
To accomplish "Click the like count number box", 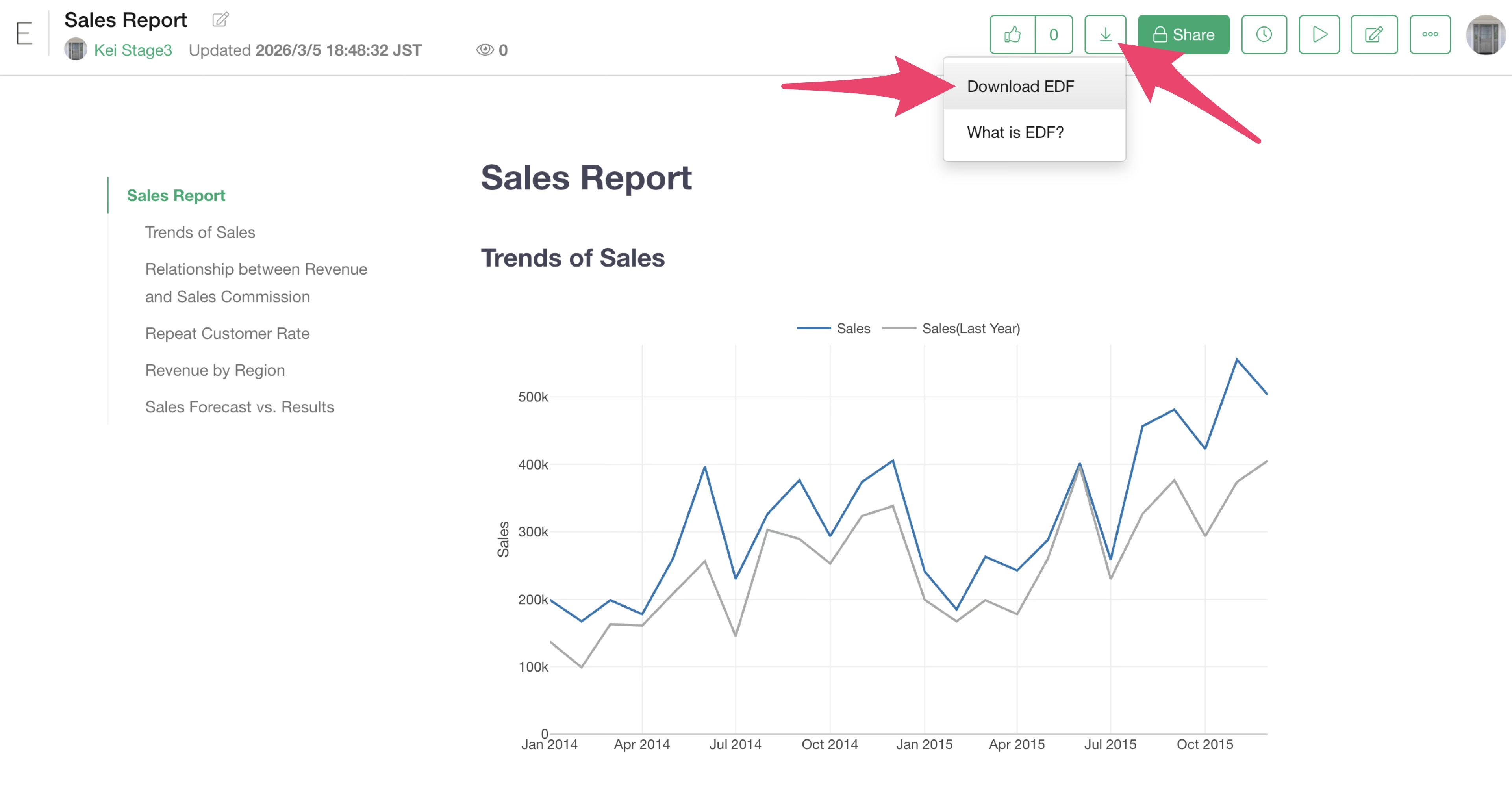I will click(1054, 35).
